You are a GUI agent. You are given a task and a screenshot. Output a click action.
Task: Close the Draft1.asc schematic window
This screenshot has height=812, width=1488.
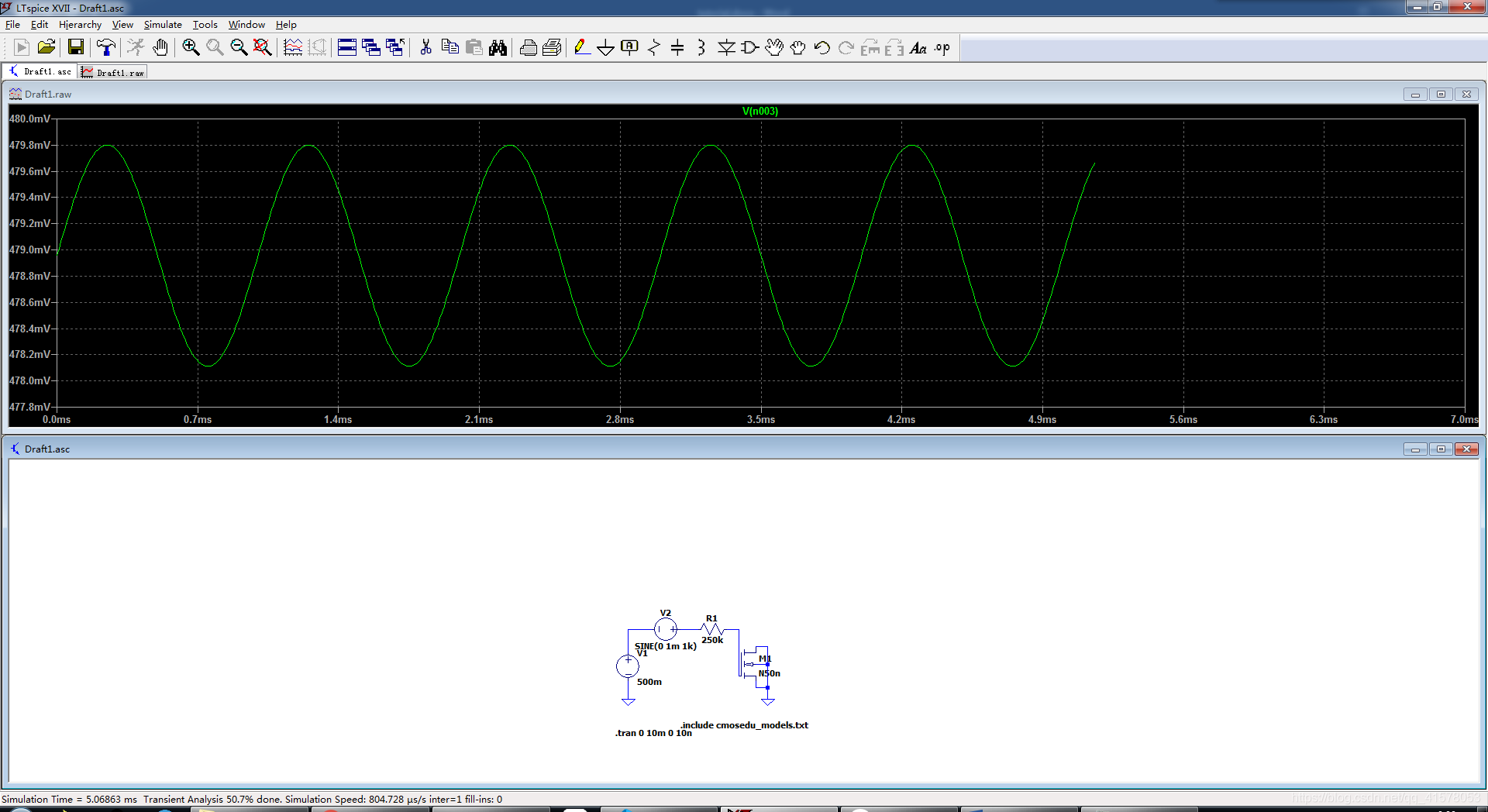(x=1466, y=449)
